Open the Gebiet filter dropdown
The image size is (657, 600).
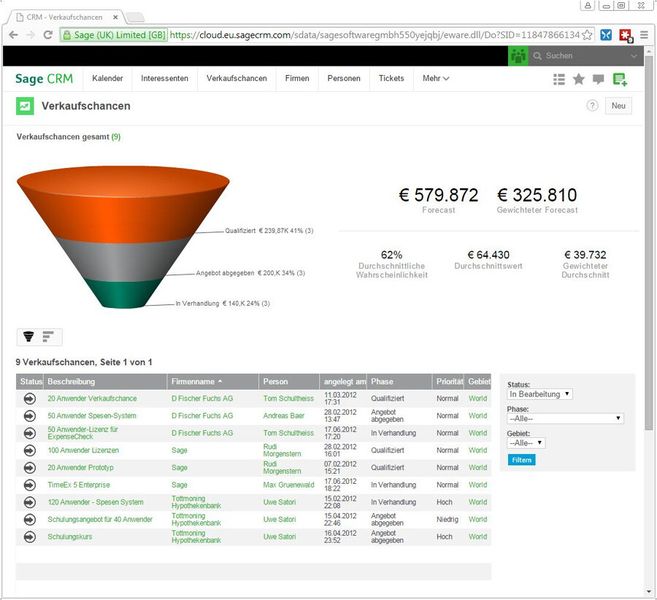point(526,443)
